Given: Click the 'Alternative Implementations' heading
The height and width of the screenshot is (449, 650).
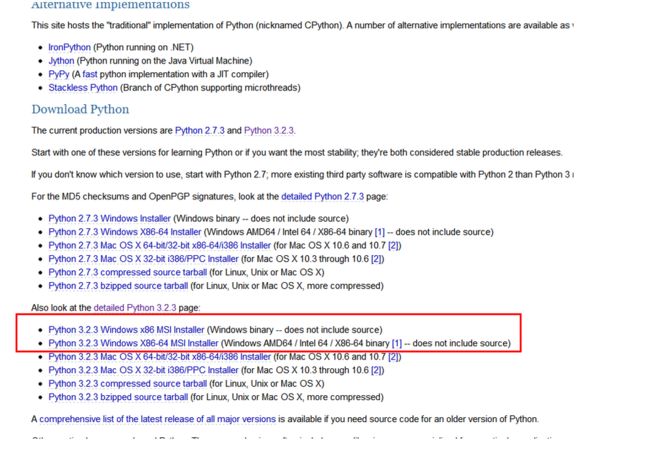Looking at the screenshot, I should (x=111, y=5).
